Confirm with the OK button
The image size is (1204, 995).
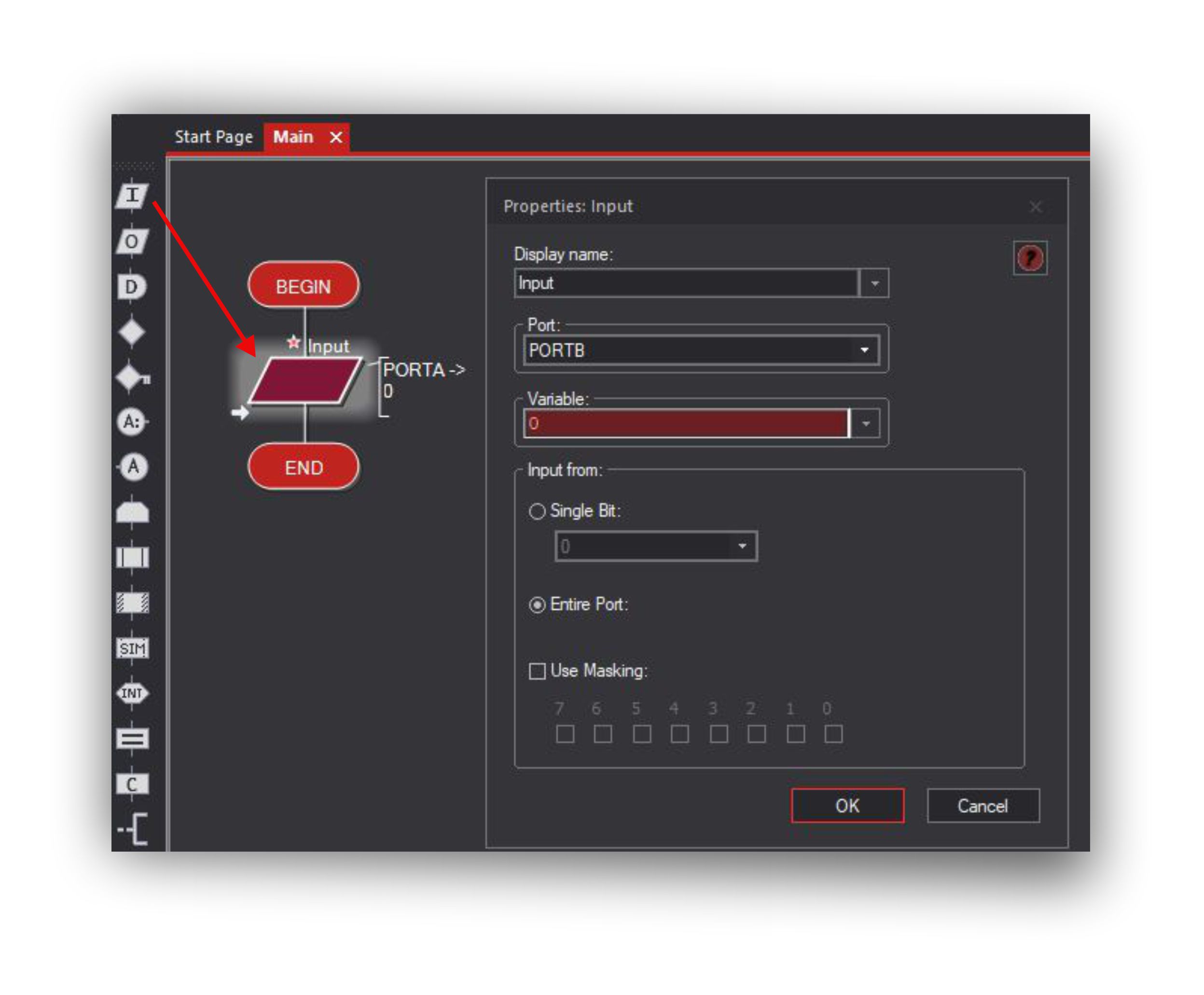(848, 806)
